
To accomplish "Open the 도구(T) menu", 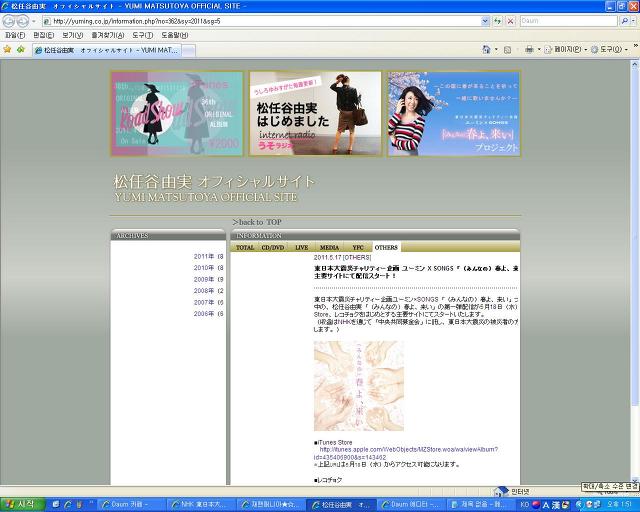I will point(142,35).
